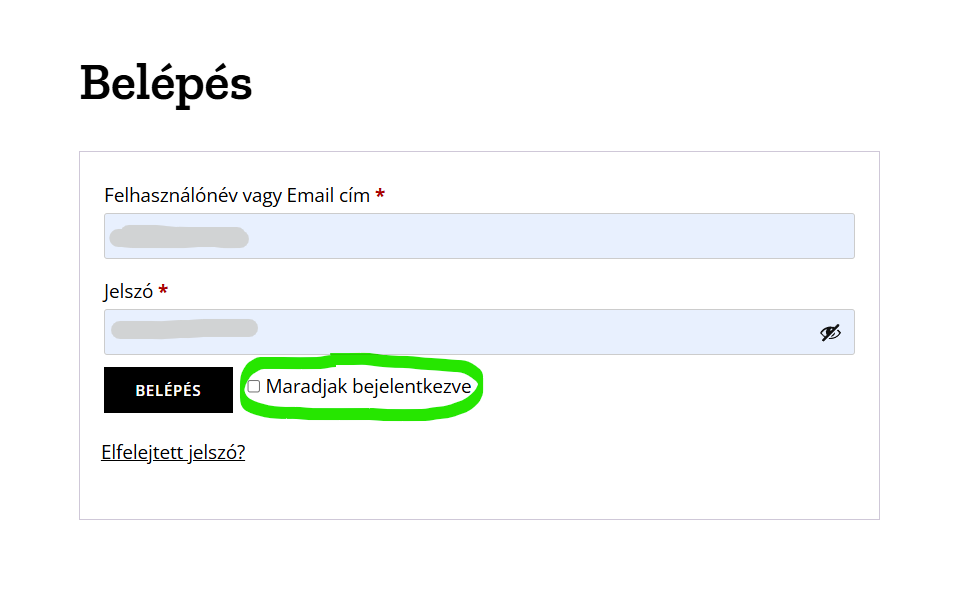Focus the Felhasználónév vagy Email cím field
The width and height of the screenshot is (972, 607).
479,236
